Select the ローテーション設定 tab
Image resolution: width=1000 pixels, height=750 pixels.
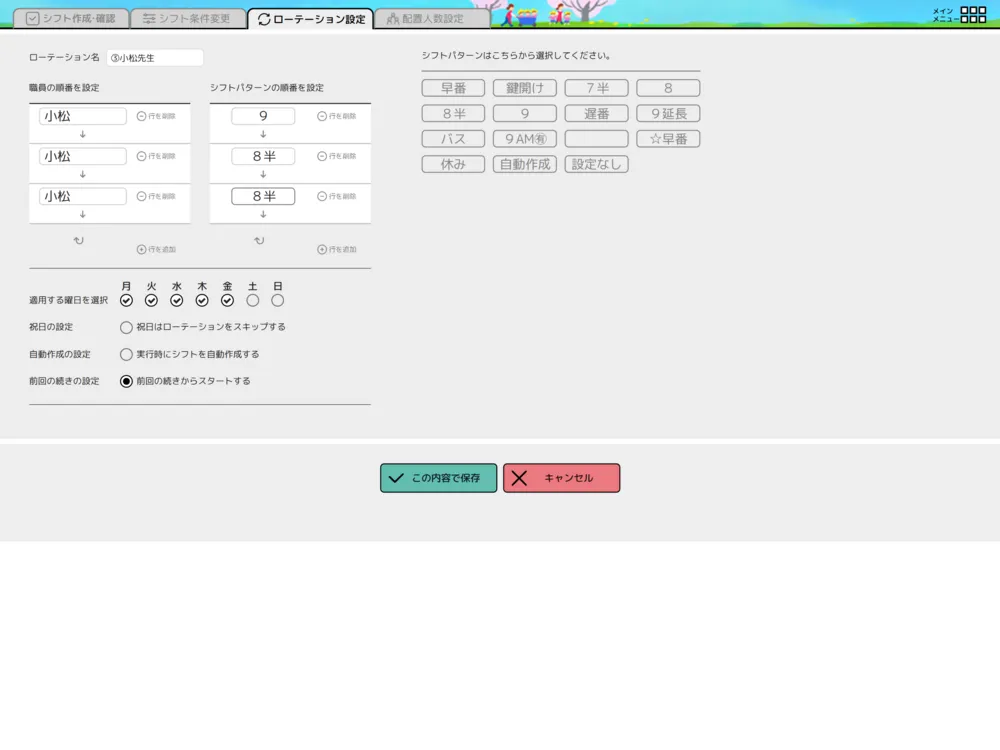click(311, 18)
